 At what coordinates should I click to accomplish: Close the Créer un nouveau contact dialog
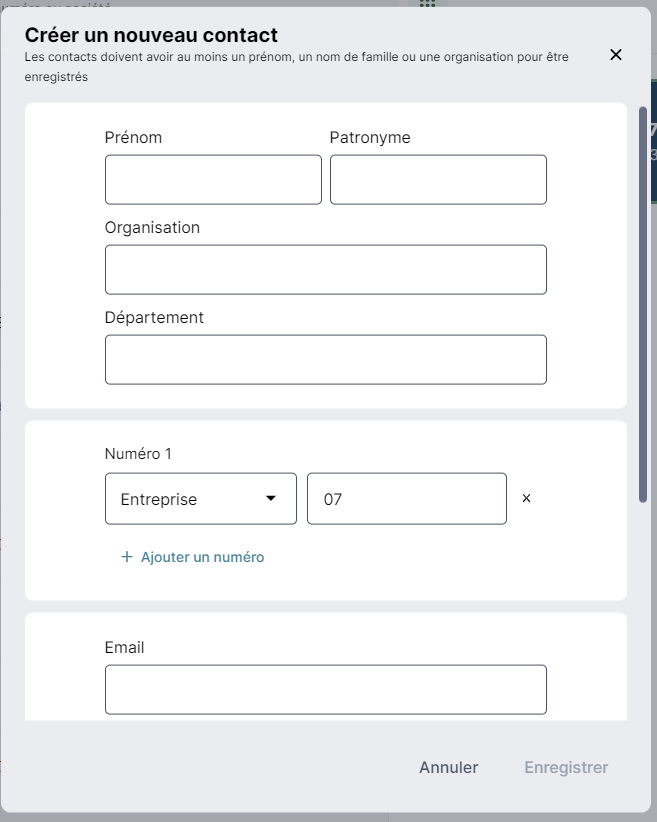pyautogui.click(x=616, y=55)
